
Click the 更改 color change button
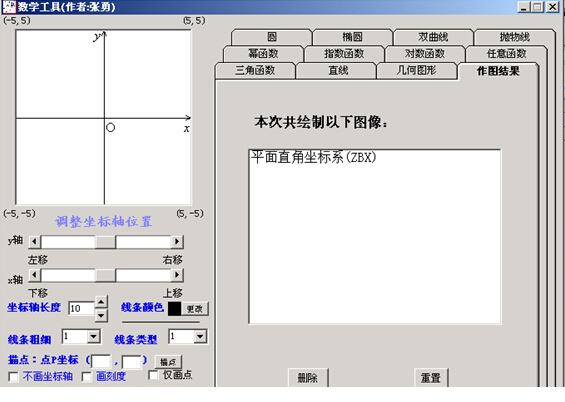(x=195, y=309)
